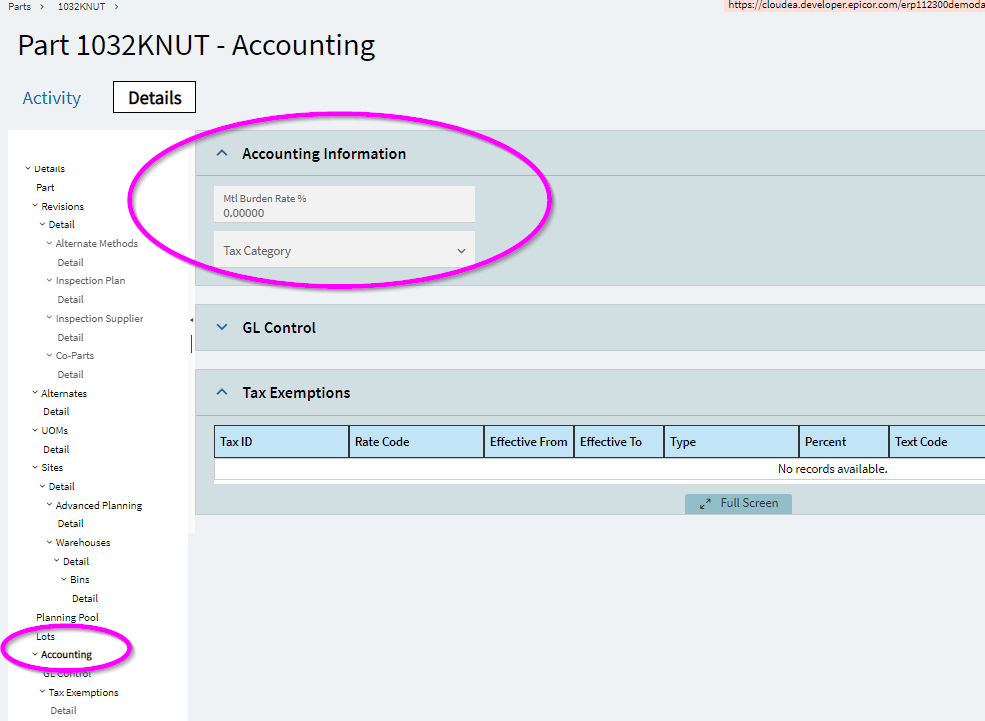Select Planning Pool in the tree
Viewport: 985px width, 721px height.
[x=67, y=617]
